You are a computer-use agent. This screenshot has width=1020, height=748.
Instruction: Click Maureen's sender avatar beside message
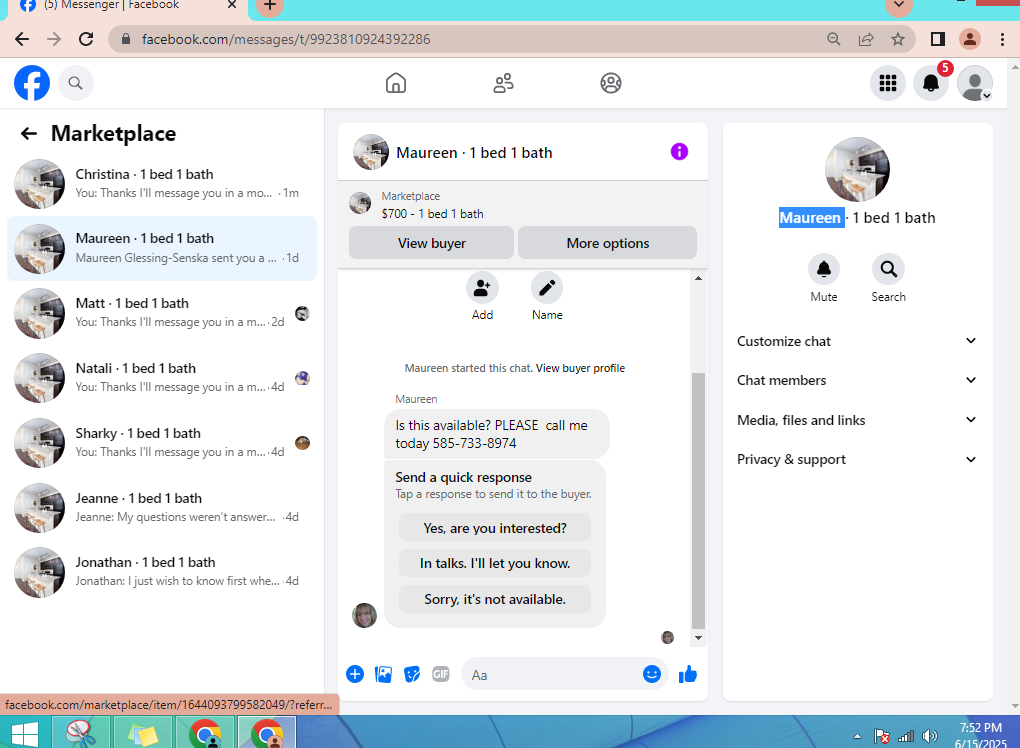tap(364, 615)
